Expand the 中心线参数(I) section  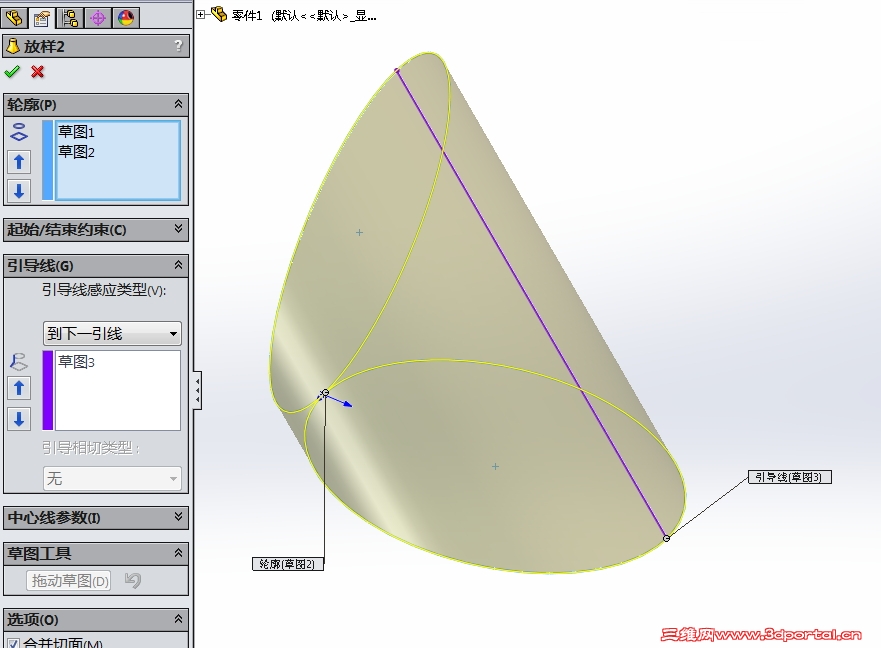tap(178, 516)
